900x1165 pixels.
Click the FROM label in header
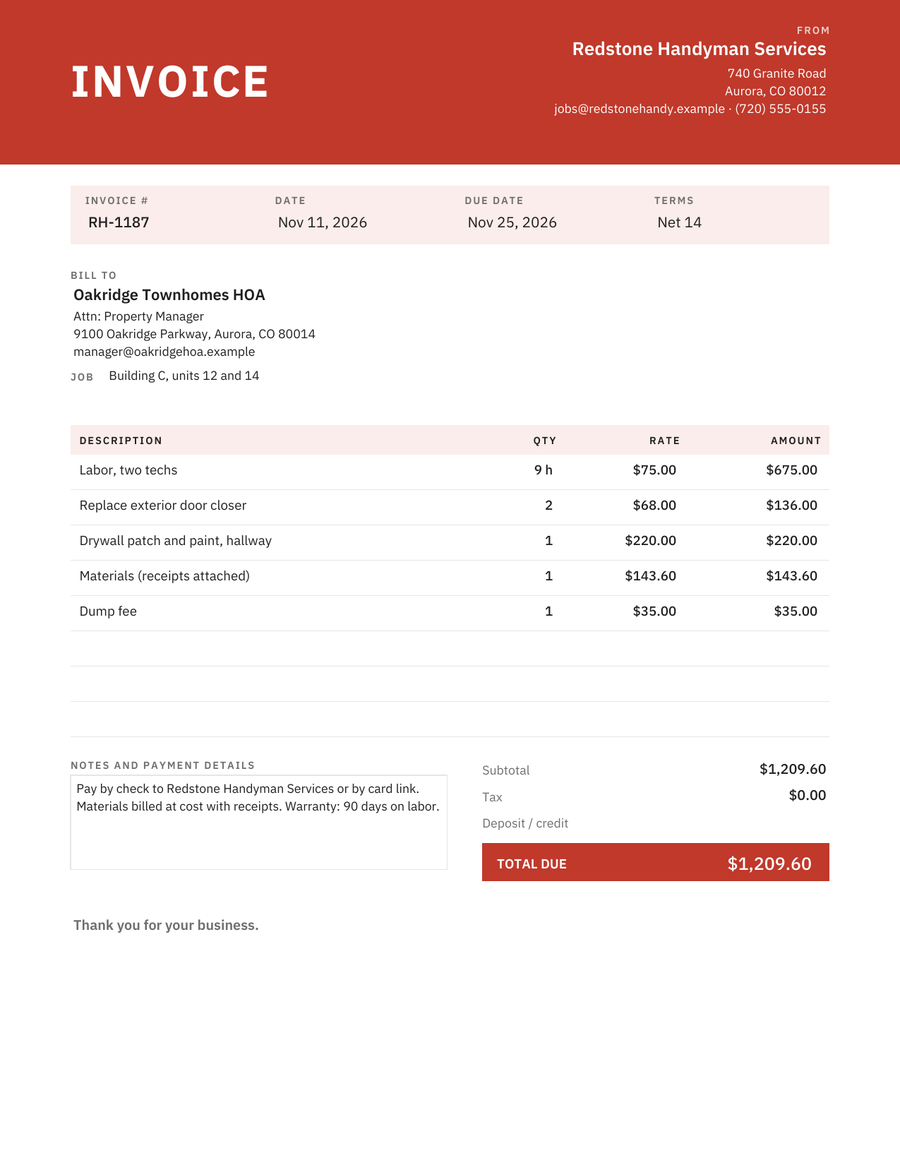[x=813, y=30]
